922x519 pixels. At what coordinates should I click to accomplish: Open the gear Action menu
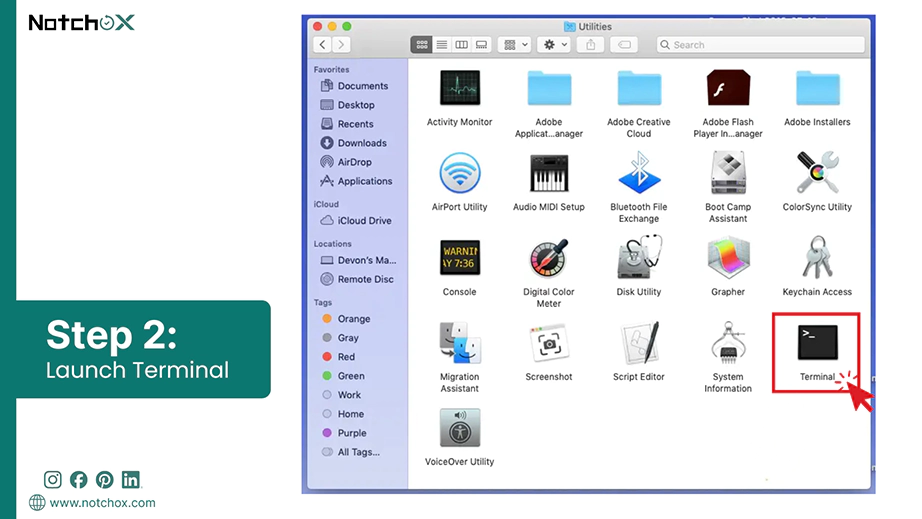(554, 45)
